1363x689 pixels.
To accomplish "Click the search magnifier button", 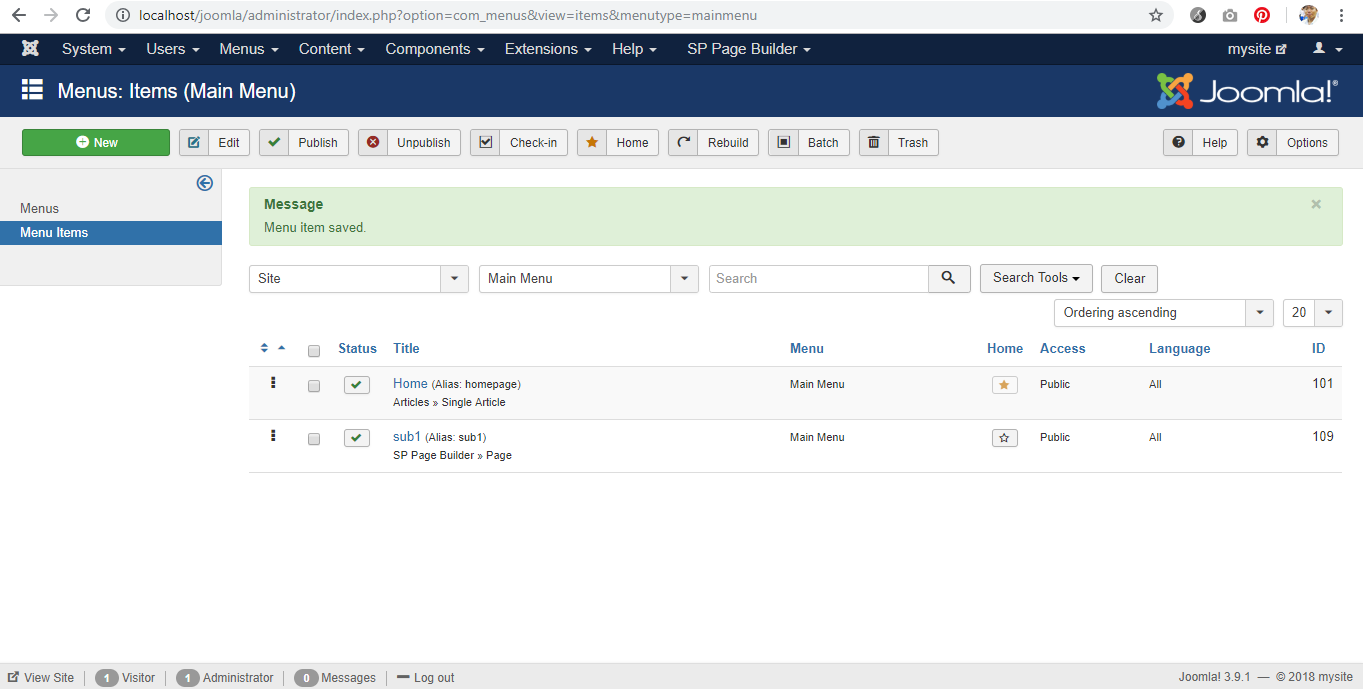I will coord(949,279).
